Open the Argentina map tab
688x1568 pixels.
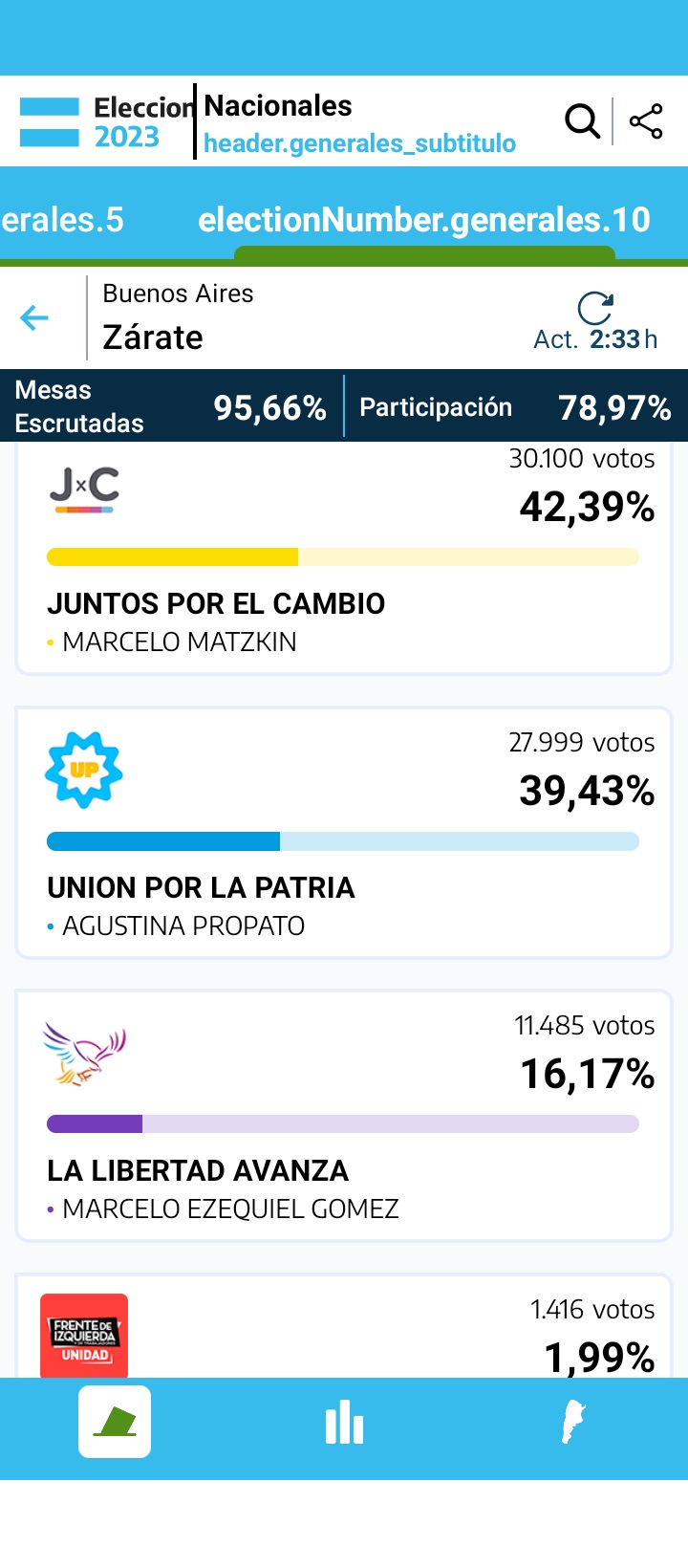click(572, 1422)
